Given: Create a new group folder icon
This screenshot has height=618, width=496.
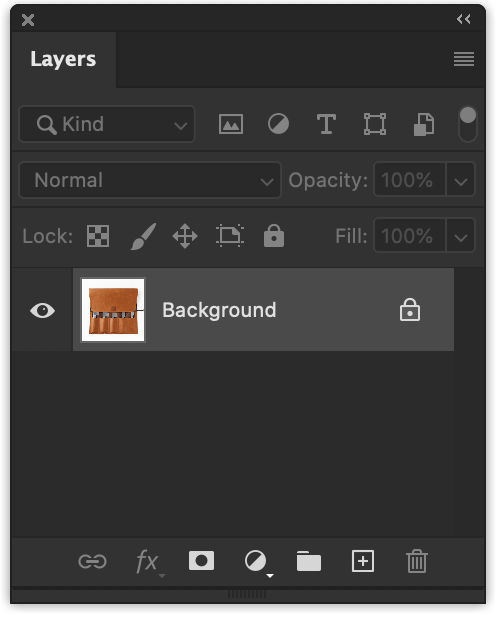Looking at the screenshot, I should (309, 561).
